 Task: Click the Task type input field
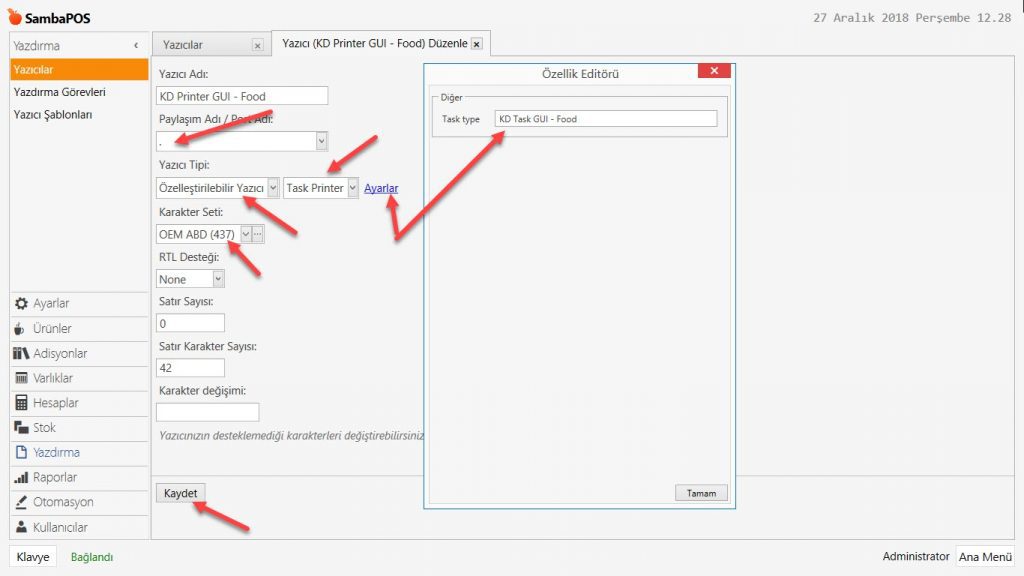click(x=606, y=119)
